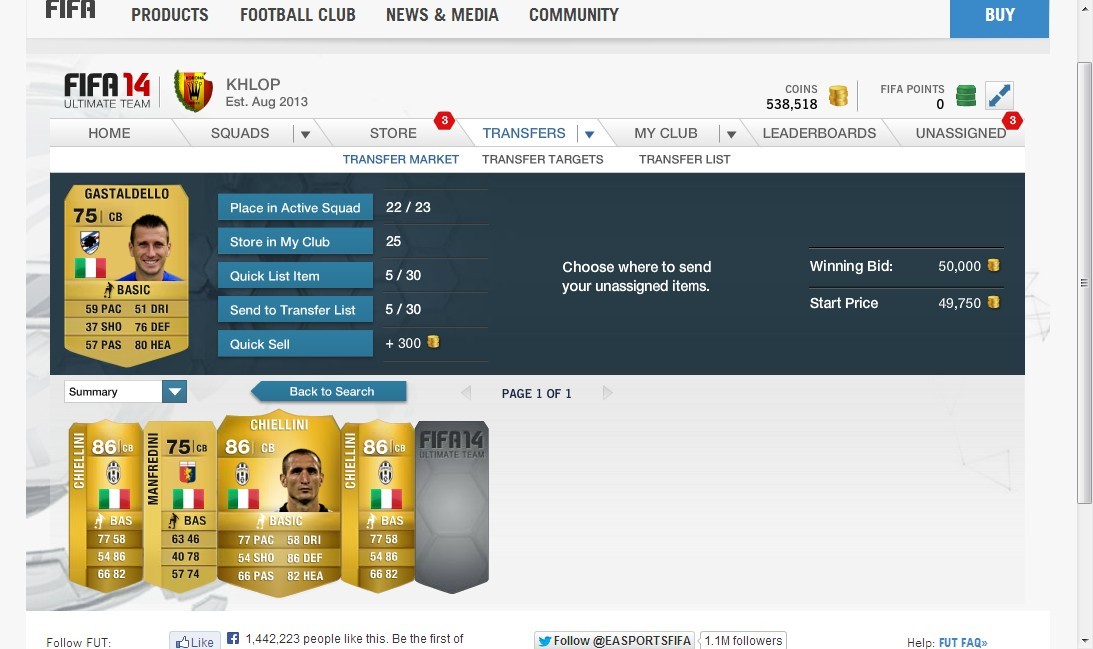The width and height of the screenshot is (1093, 649).
Task: Click the page vertical scrollbar
Action: 1084,282
